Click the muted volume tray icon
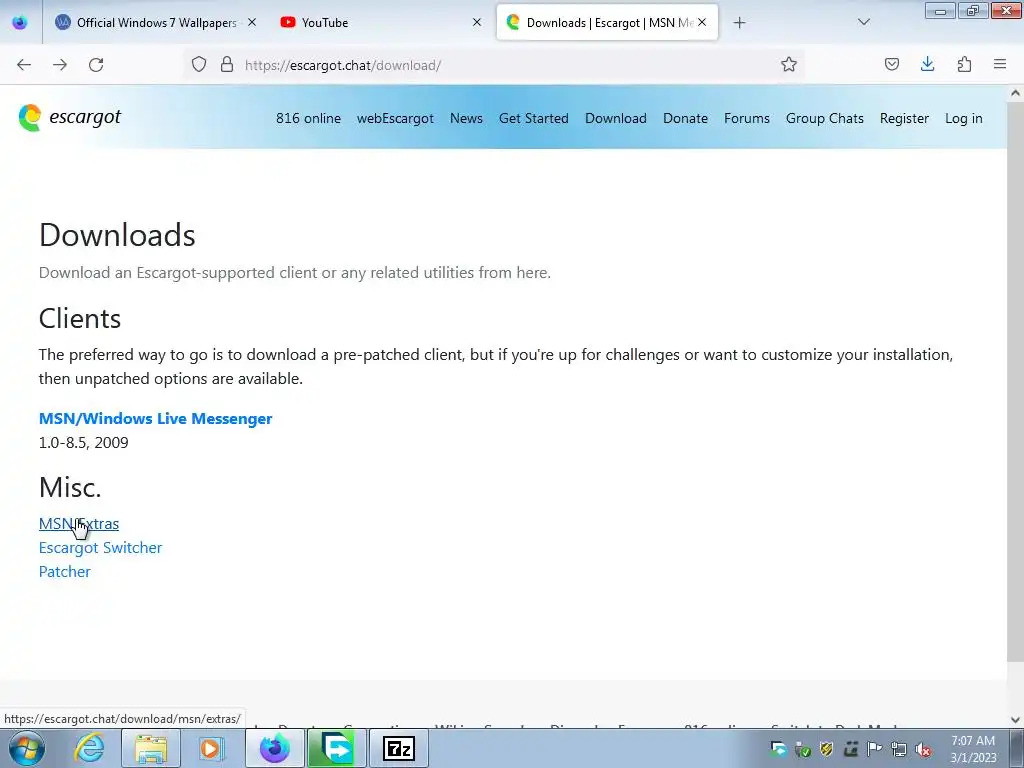The image size is (1024, 768). 923,749
